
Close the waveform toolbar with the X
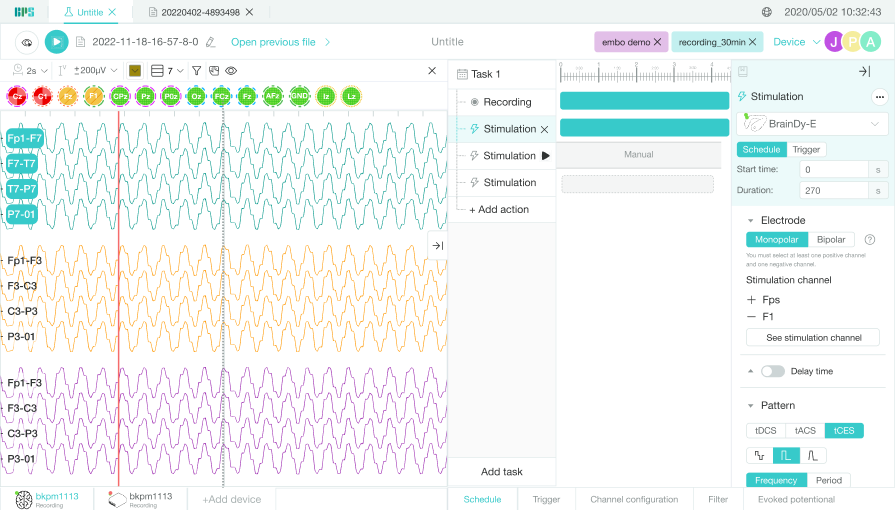tap(432, 71)
